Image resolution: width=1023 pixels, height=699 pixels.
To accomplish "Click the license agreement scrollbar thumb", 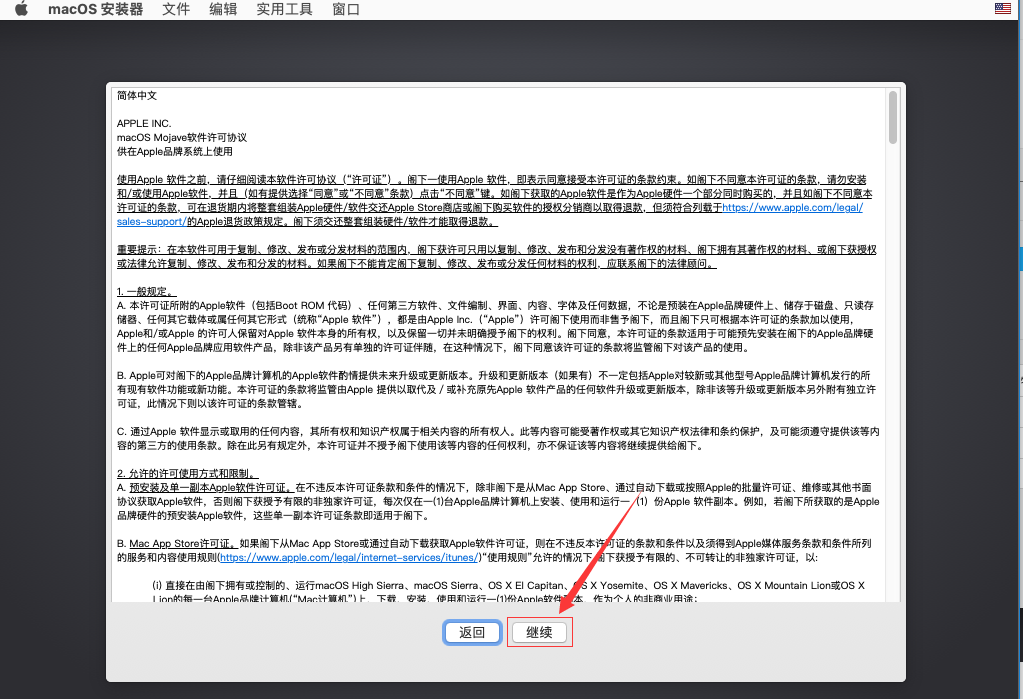I will tap(892, 118).
